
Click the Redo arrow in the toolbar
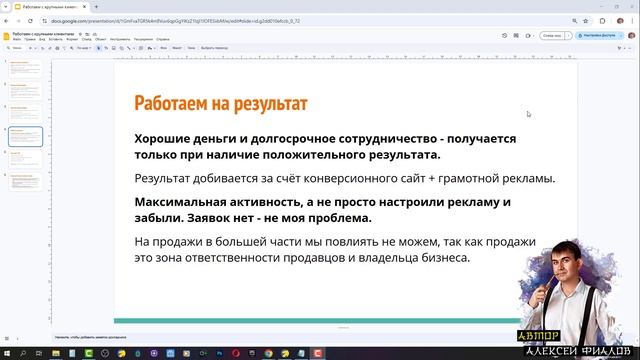pyautogui.click(x=50, y=48)
